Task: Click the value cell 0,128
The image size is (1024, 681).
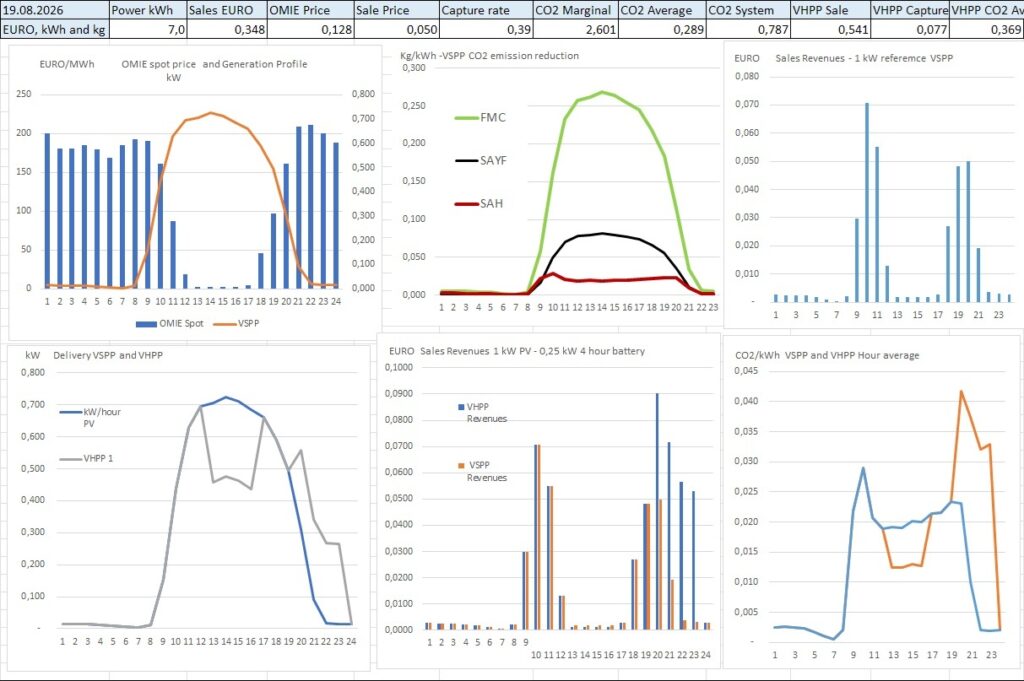Action: 311,29
